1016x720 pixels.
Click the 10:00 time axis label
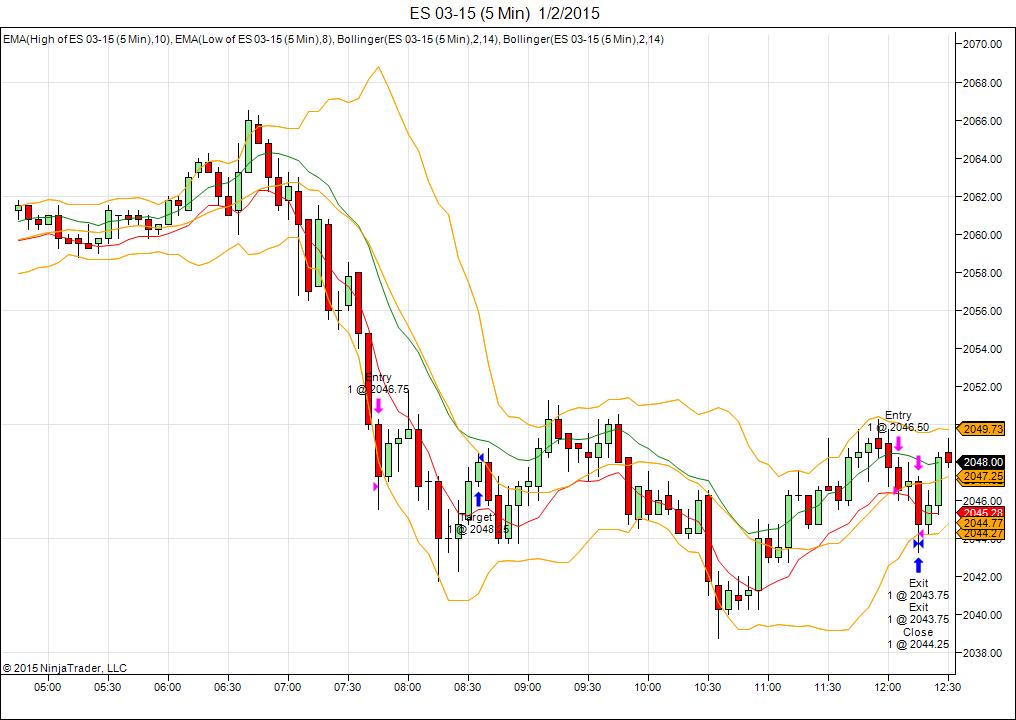pyautogui.click(x=648, y=687)
